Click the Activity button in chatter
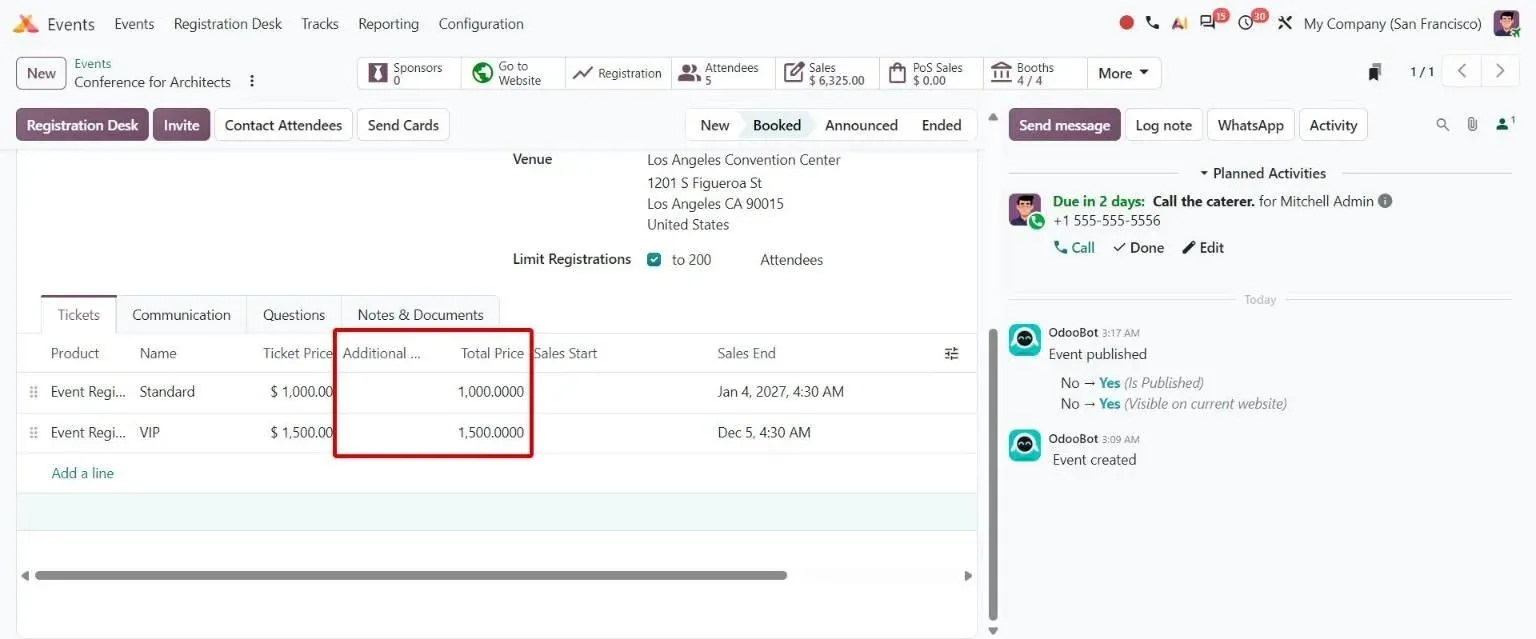This screenshot has height=639, width=1536. pos(1333,125)
